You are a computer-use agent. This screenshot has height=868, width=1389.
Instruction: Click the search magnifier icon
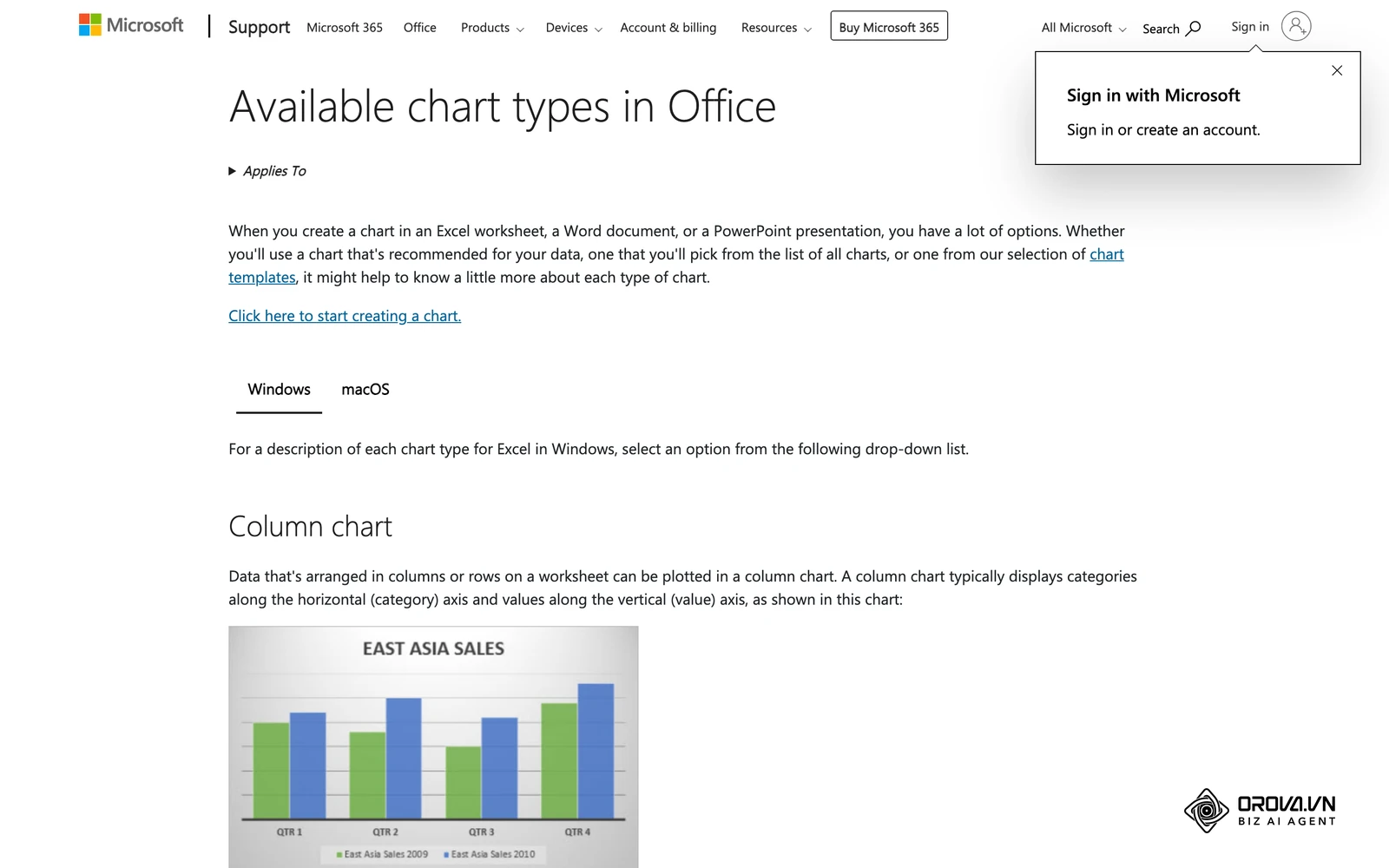(x=1194, y=28)
